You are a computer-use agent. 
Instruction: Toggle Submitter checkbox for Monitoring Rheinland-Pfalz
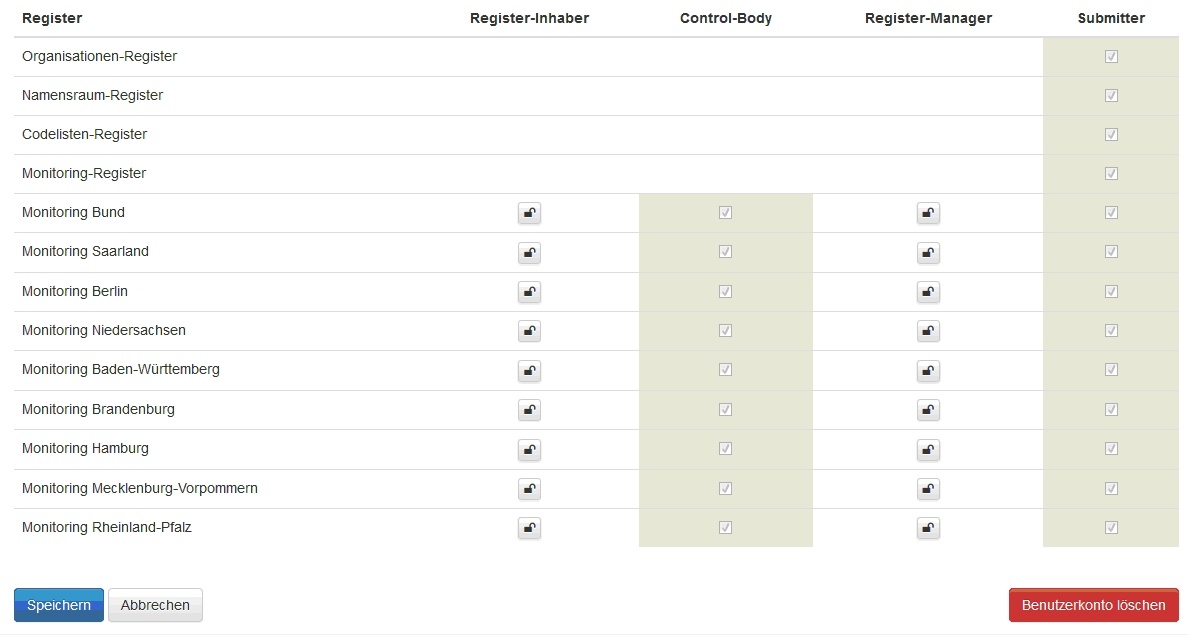coord(1111,528)
